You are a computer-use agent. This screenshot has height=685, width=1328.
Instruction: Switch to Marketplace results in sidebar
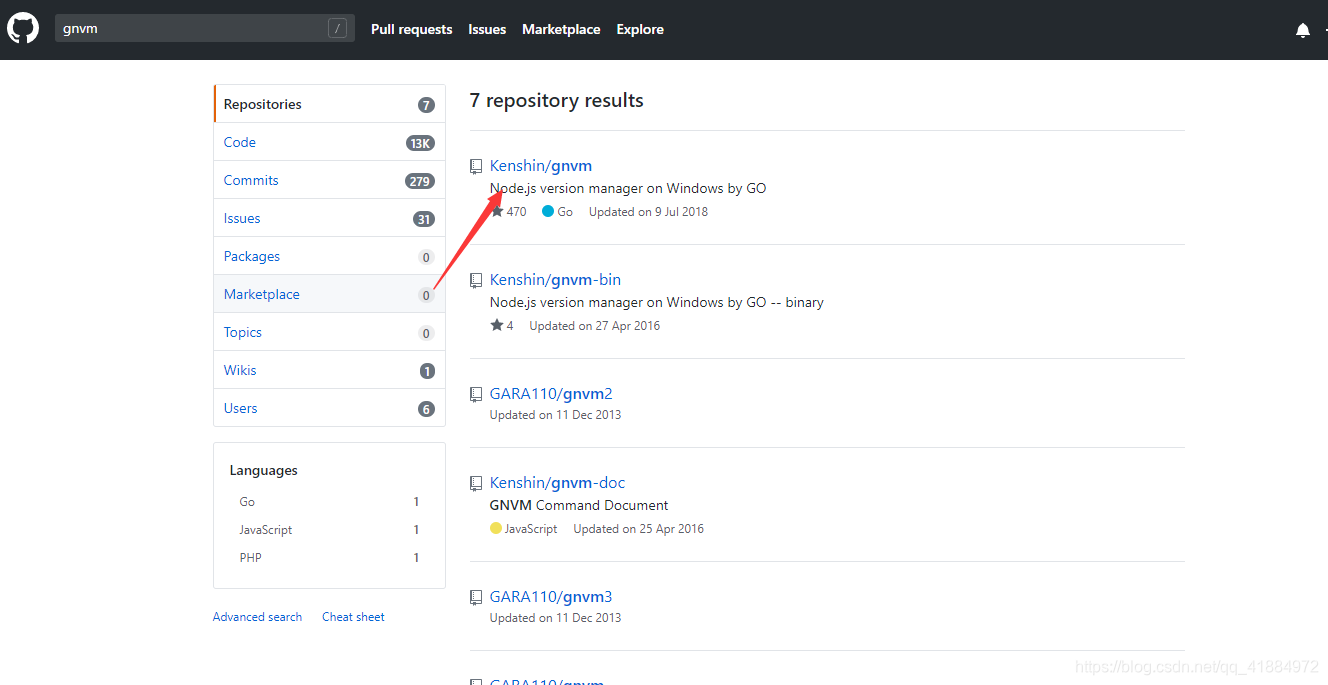(x=329, y=294)
